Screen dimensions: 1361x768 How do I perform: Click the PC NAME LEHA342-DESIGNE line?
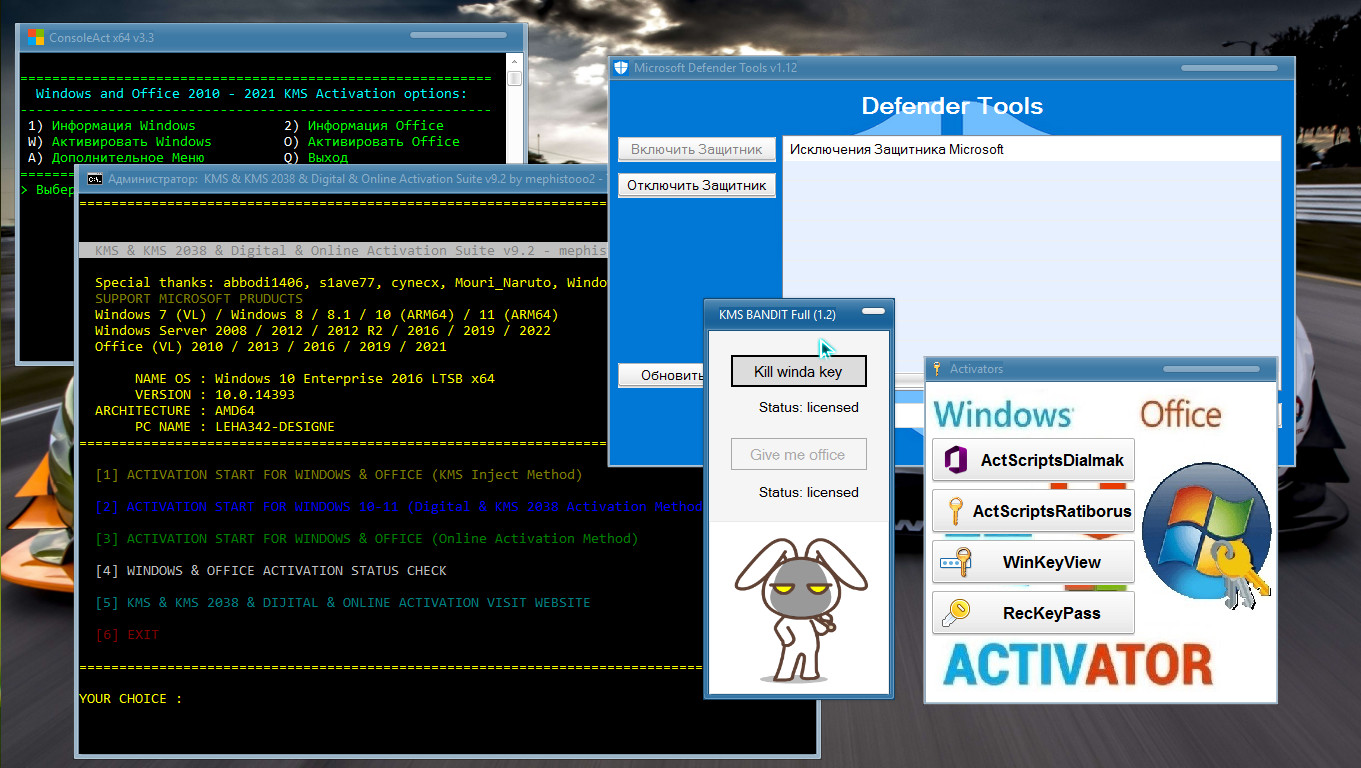click(x=234, y=426)
